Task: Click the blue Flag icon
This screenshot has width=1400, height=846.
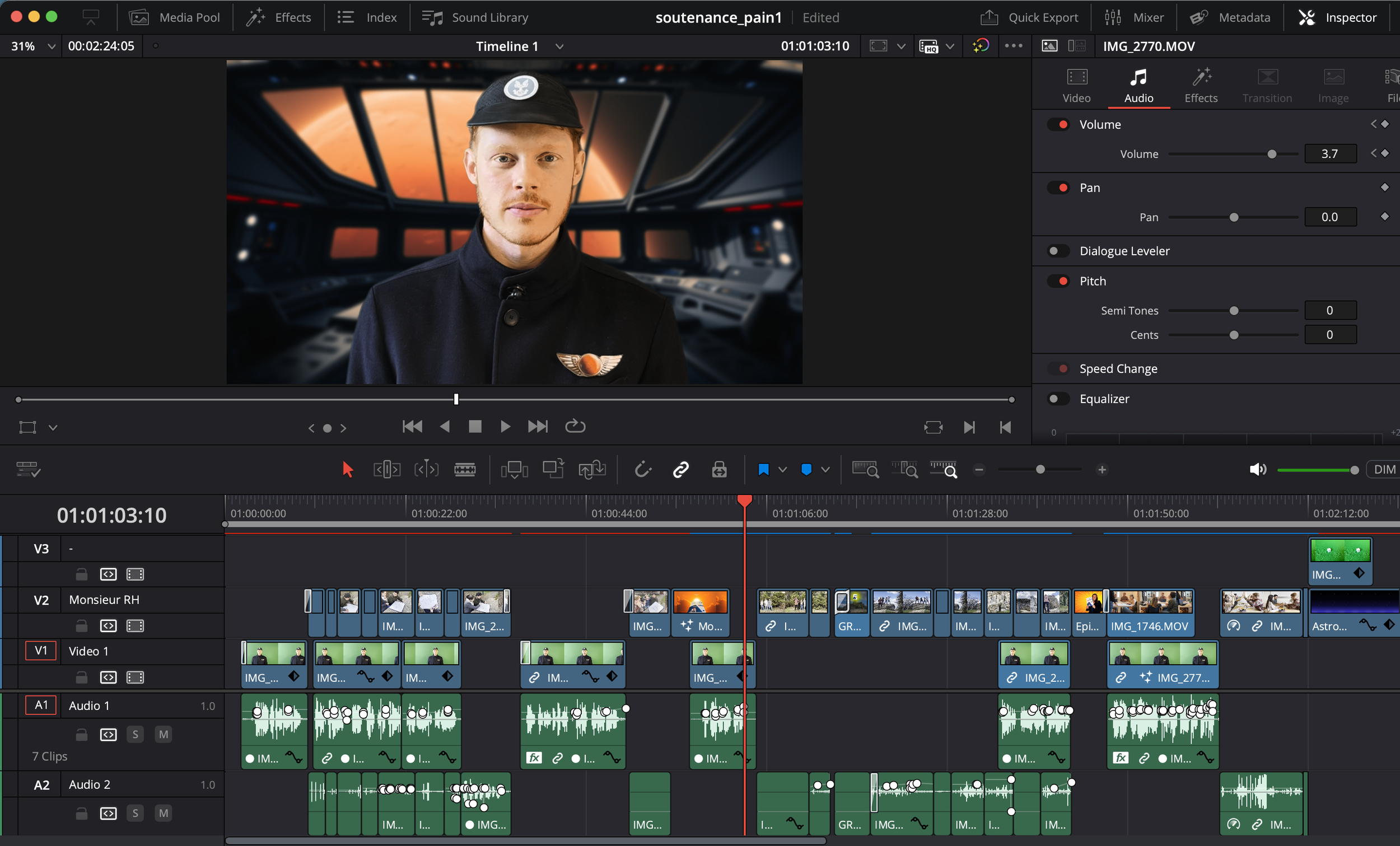Action: (x=763, y=470)
